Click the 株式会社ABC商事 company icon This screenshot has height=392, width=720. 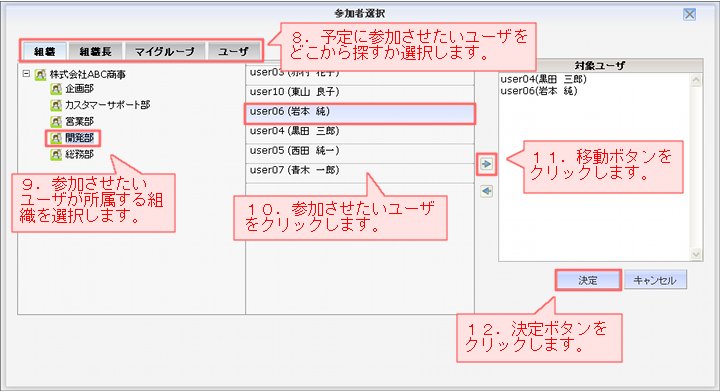[x=40, y=74]
